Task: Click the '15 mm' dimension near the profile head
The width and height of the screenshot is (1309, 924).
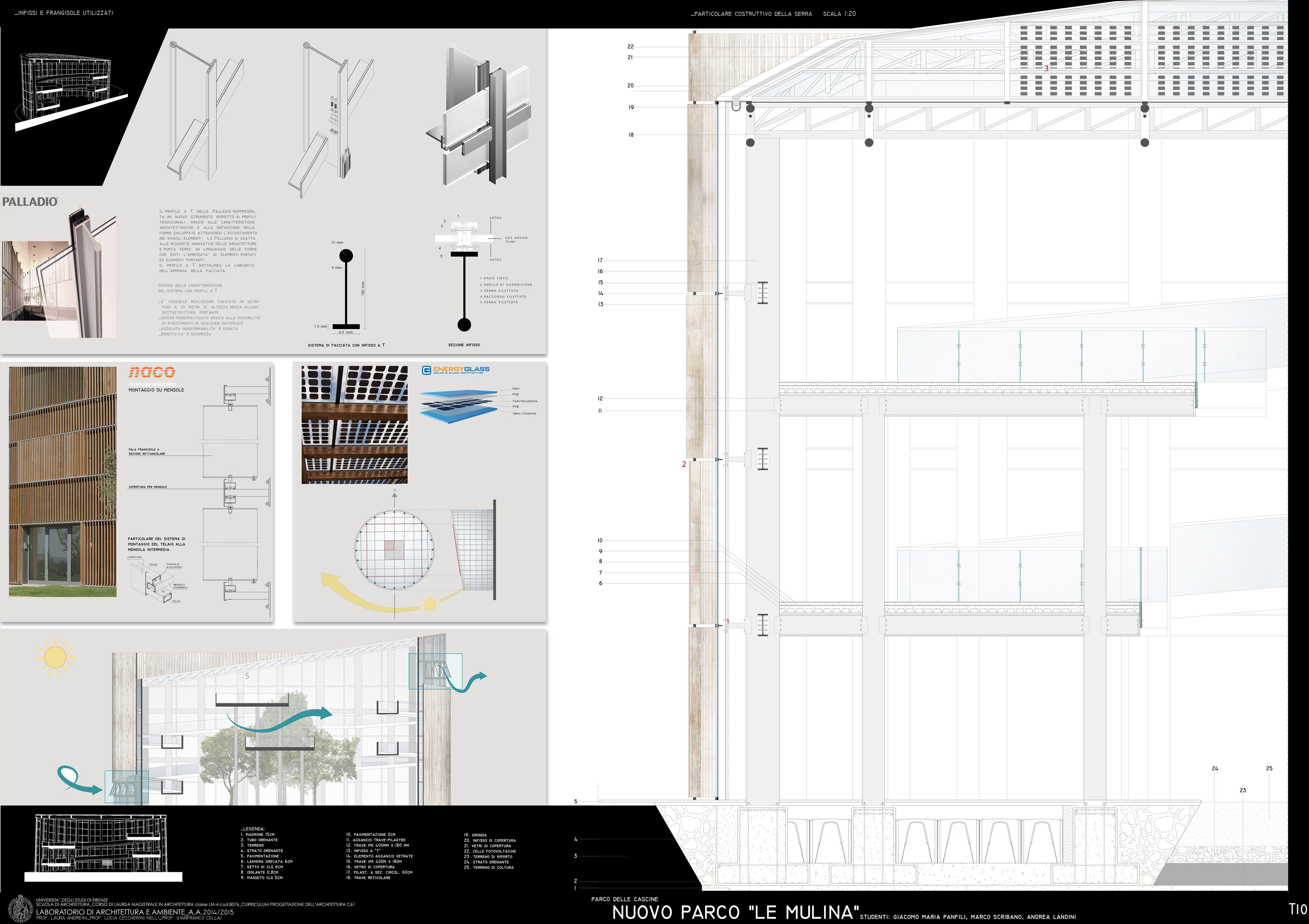Action: coord(337,243)
